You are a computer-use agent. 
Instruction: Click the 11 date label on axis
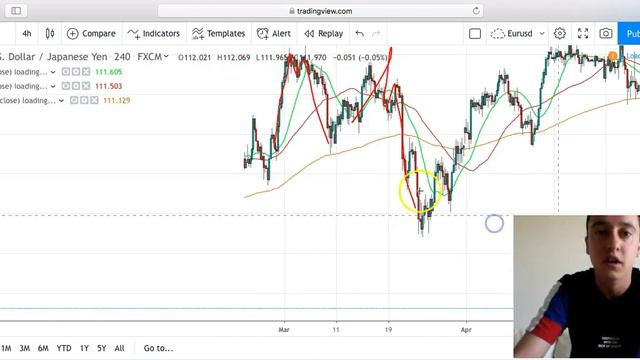[x=336, y=330]
